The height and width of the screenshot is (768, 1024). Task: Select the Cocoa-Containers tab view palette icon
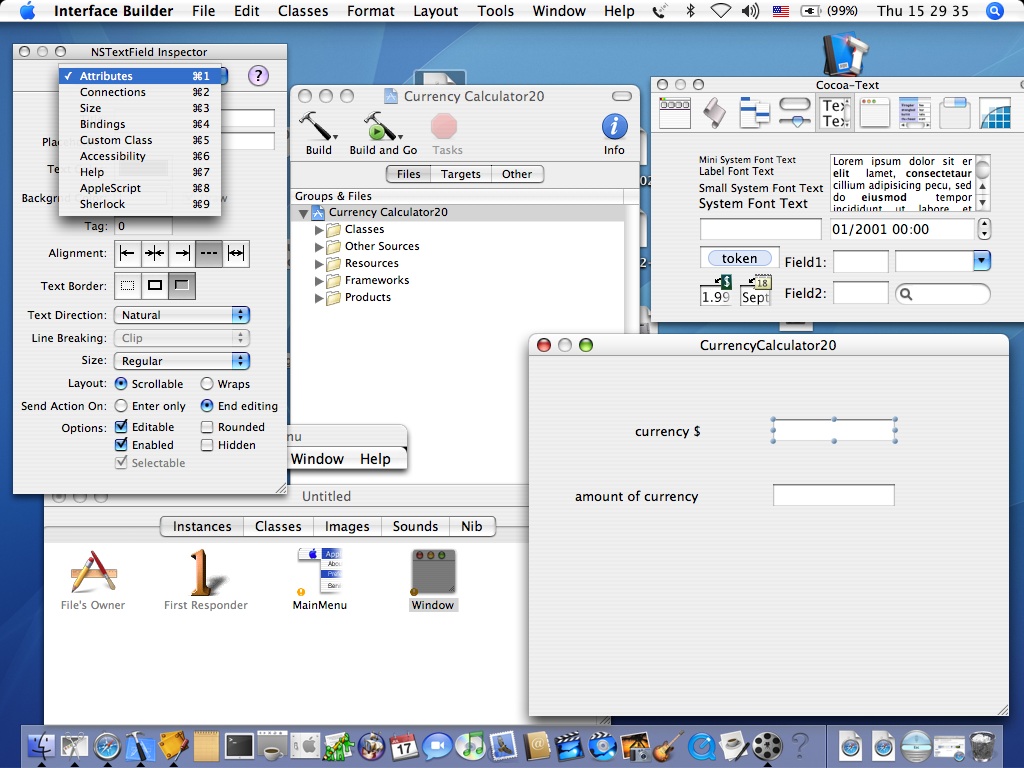coord(954,113)
